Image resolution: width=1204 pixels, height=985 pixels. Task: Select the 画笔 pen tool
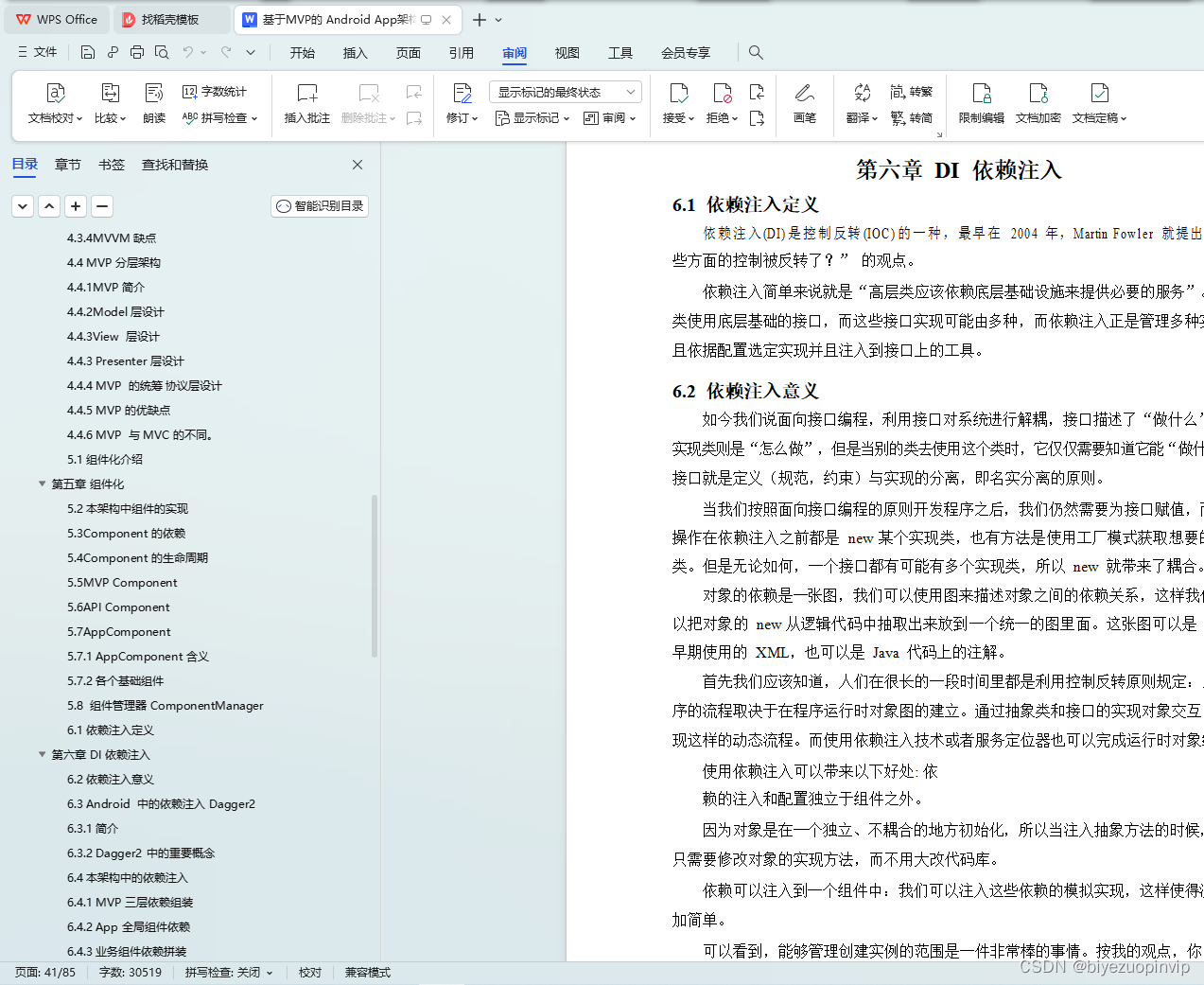point(805,103)
